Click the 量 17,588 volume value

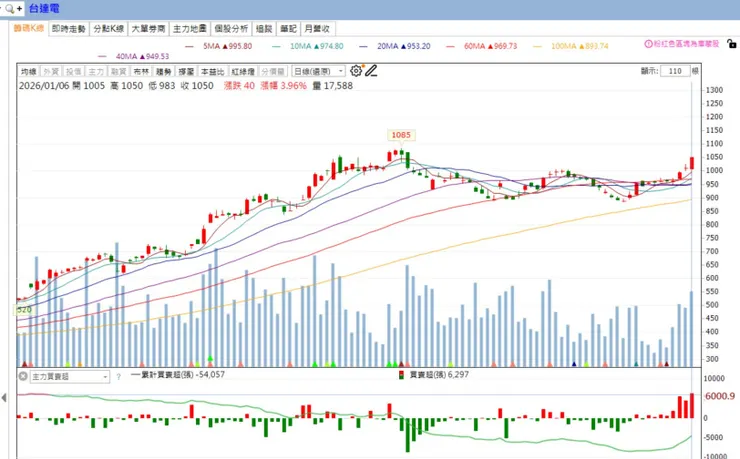tap(332, 86)
